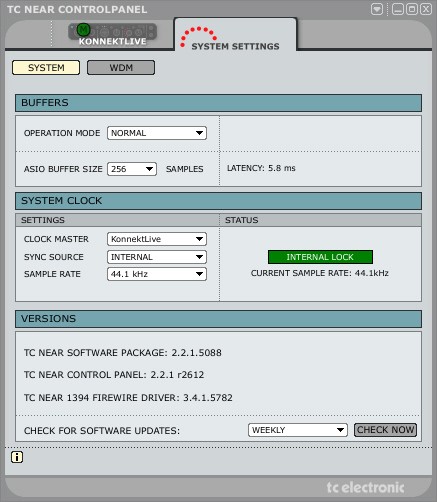Click the red dotted System Settings icon
437x502 pixels.
(x=198, y=37)
